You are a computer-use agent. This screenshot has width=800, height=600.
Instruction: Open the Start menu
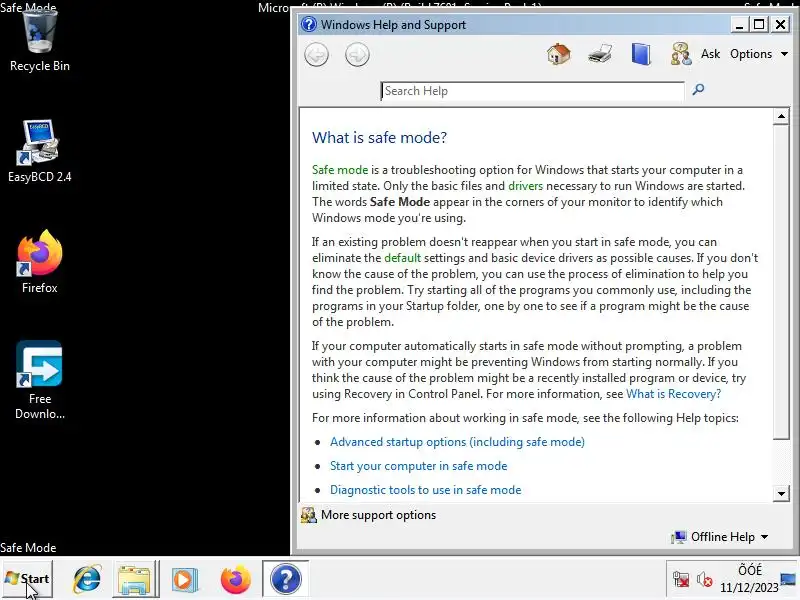(27, 579)
